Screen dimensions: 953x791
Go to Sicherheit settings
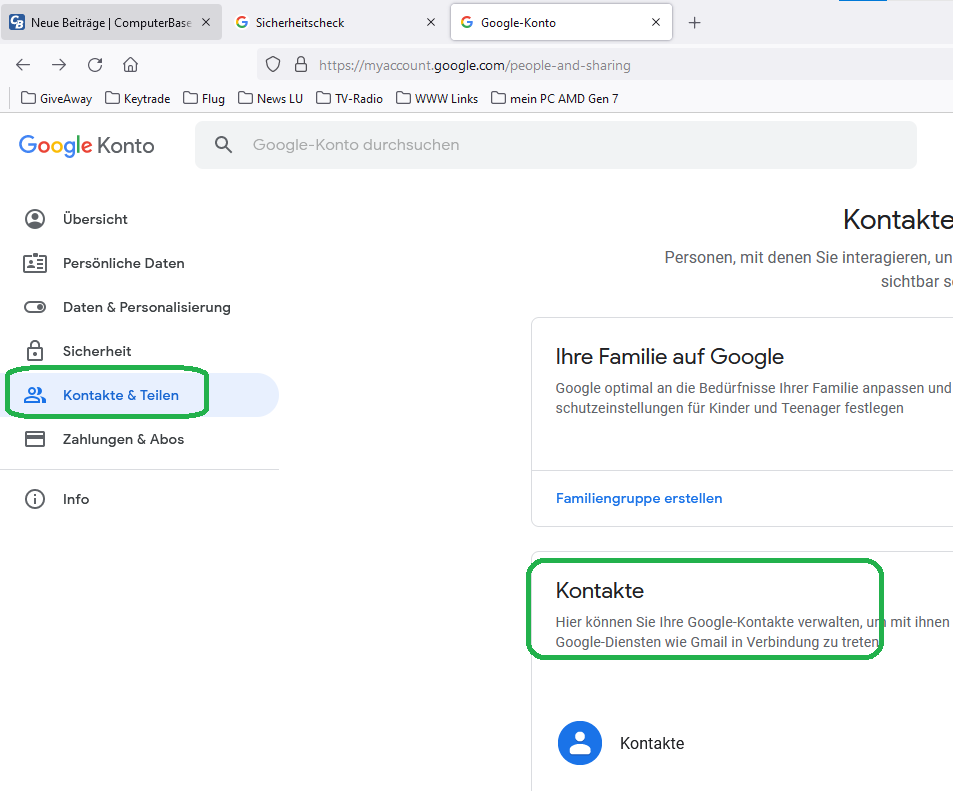click(97, 351)
